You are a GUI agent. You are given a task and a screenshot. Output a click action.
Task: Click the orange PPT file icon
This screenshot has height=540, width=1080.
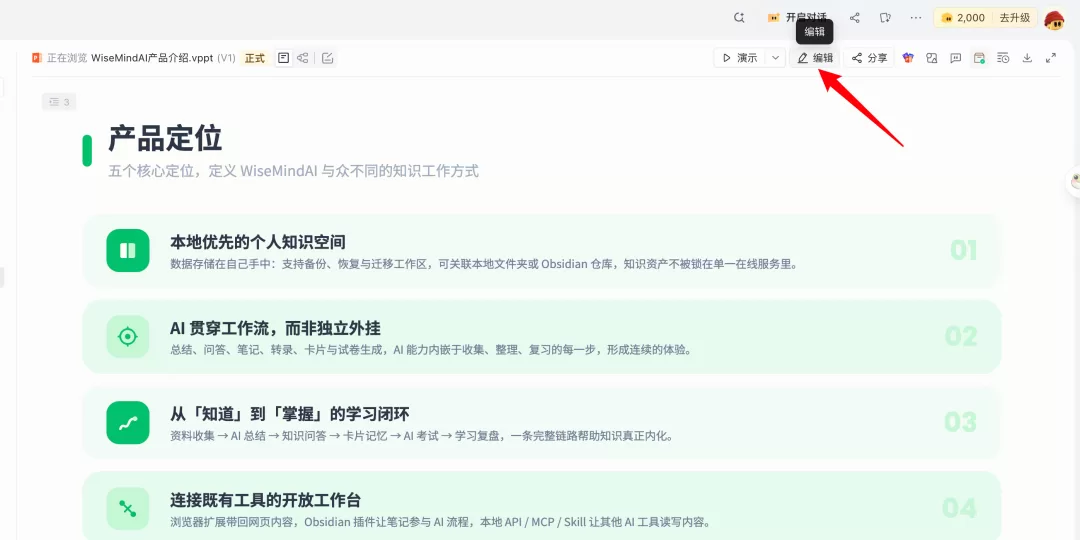click(x=37, y=58)
